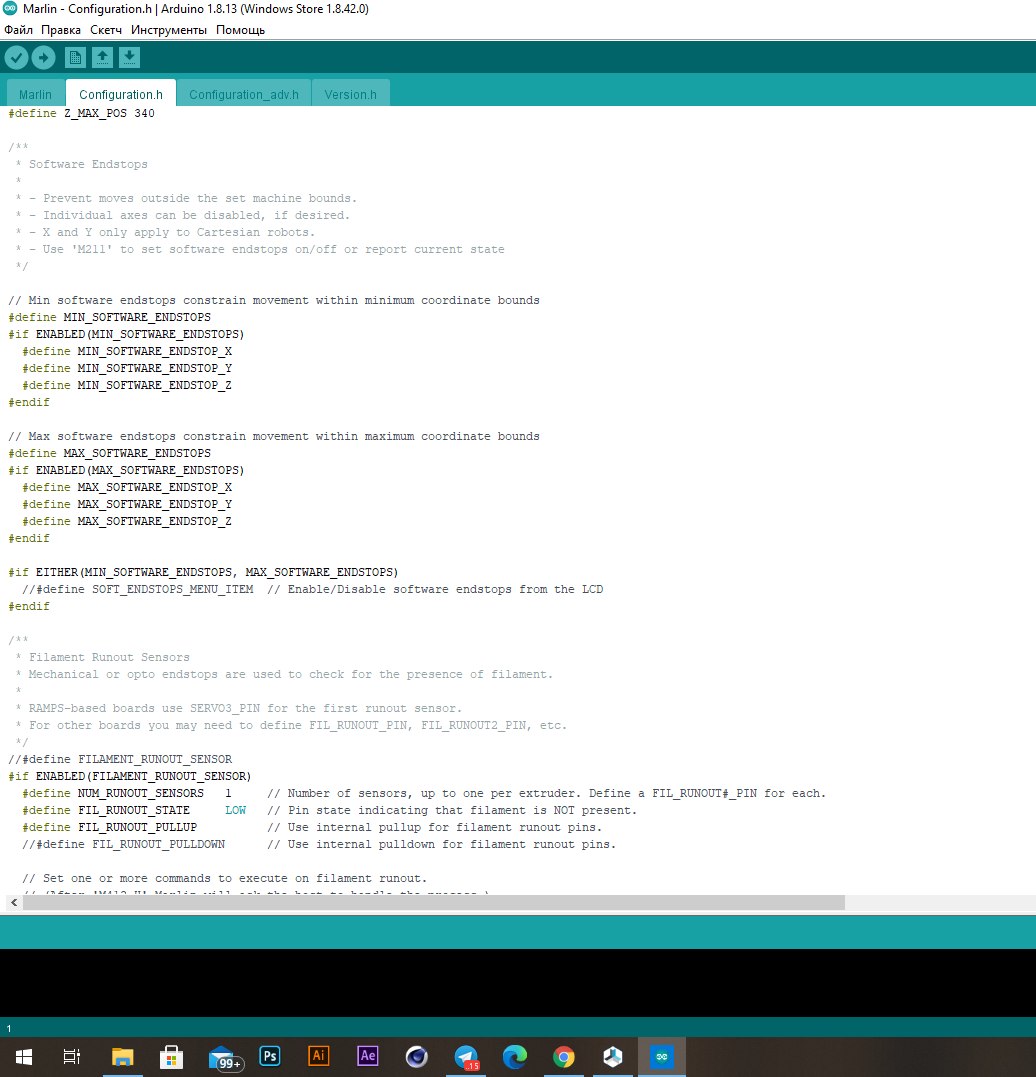Open the Инструменты menu
Viewport: 1036px width, 1077px height.
(169, 30)
